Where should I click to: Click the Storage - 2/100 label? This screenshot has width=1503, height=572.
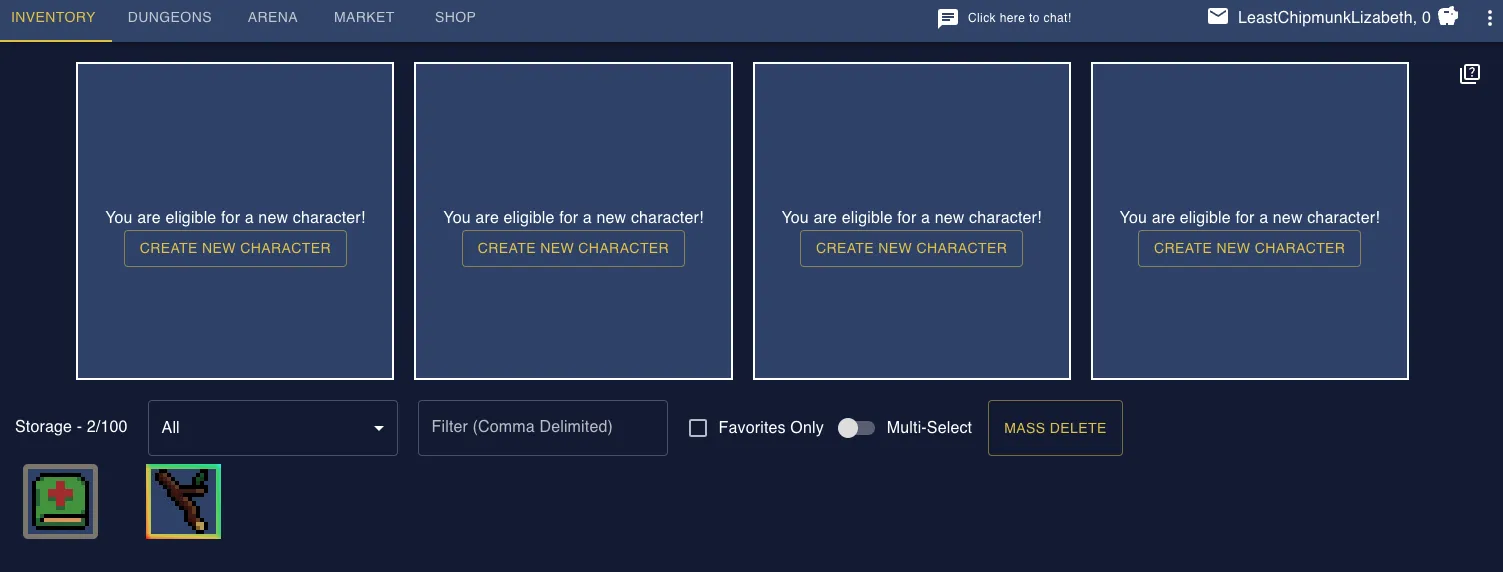[71, 427]
